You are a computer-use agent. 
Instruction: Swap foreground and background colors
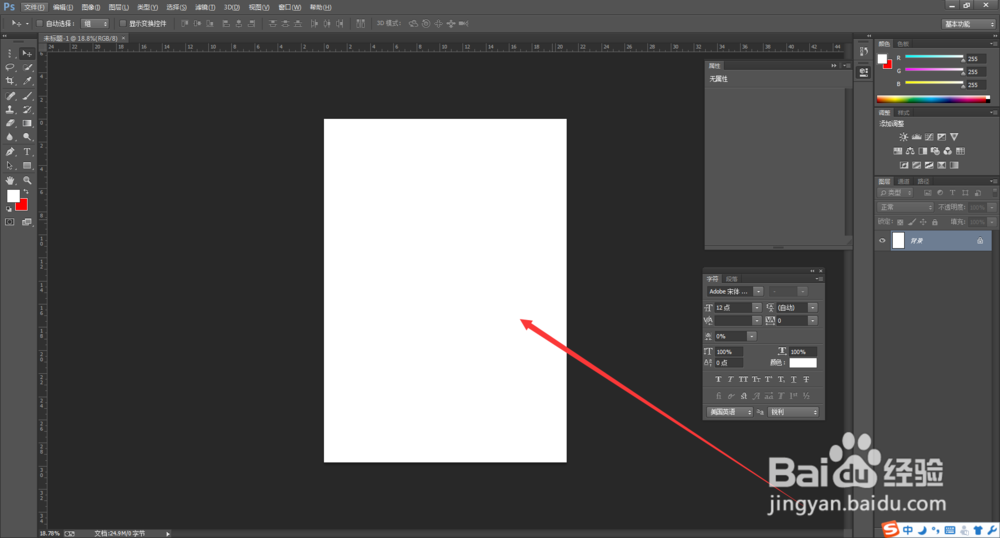[x=26, y=192]
